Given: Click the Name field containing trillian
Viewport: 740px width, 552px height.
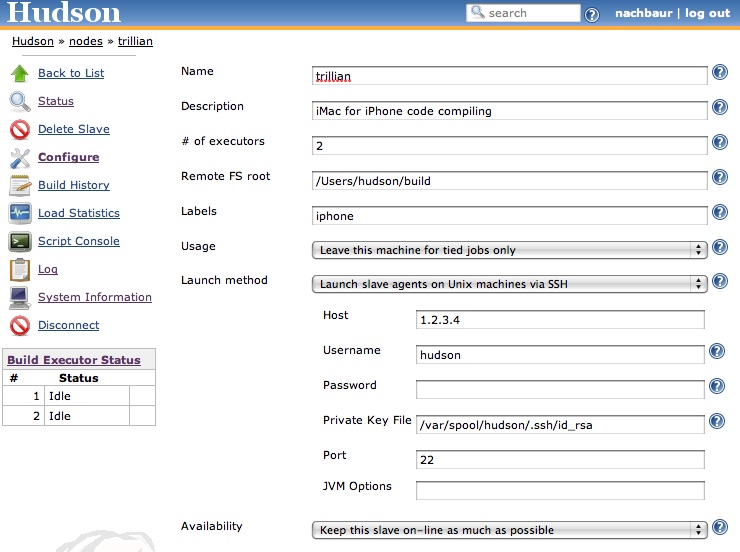Looking at the screenshot, I should point(510,76).
